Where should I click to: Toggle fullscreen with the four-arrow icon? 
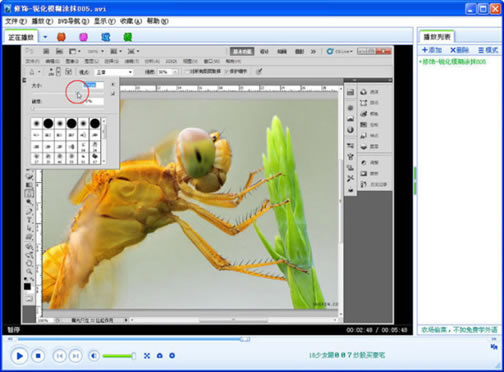tap(147, 356)
